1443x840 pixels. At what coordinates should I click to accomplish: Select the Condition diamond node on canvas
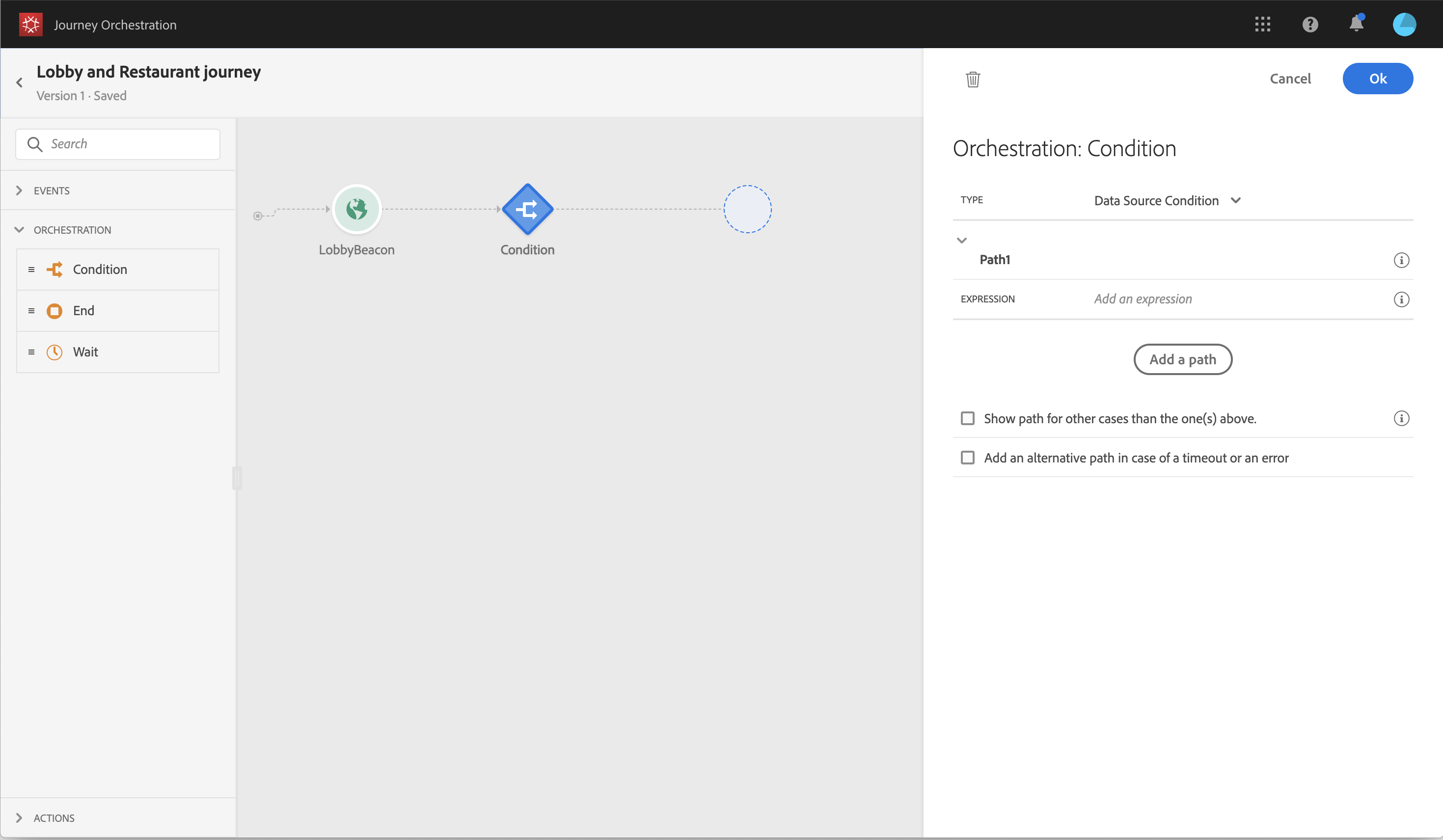coord(527,209)
